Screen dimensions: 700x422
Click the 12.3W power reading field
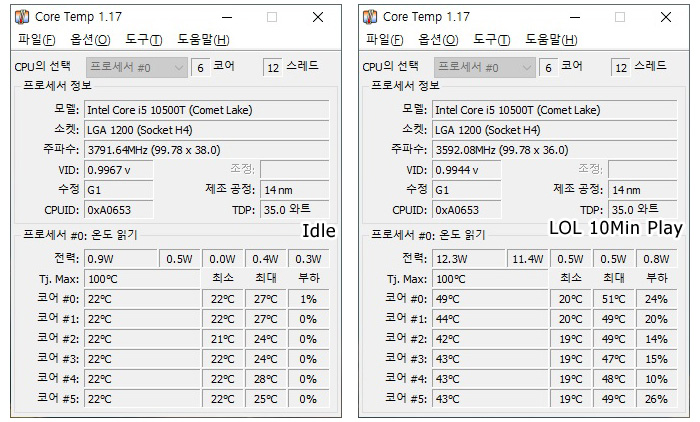467,259
